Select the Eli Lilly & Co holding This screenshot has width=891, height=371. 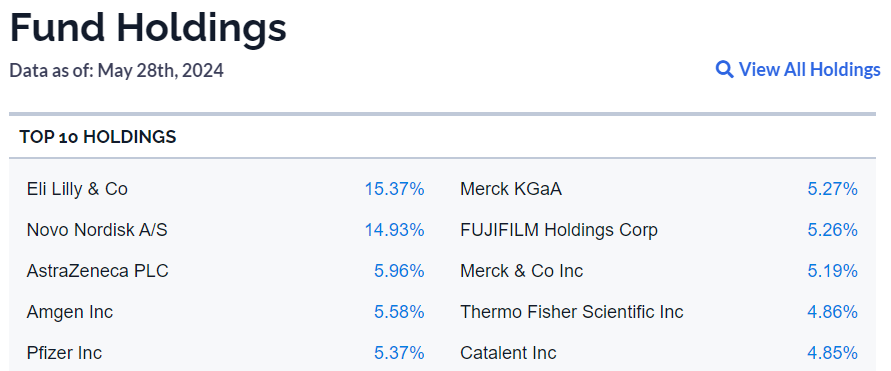[x=77, y=189]
